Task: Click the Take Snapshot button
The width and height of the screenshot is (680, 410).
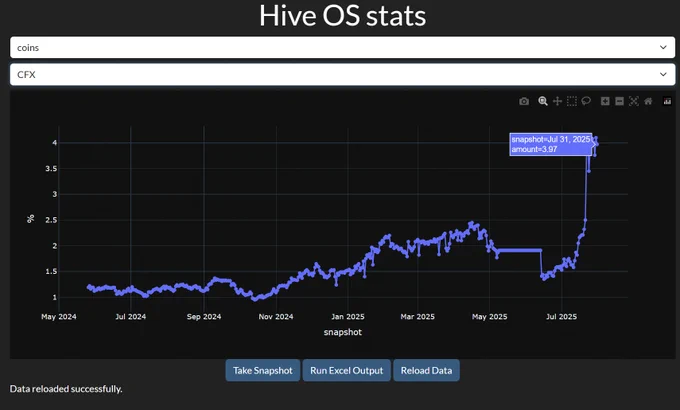Action: (263, 371)
